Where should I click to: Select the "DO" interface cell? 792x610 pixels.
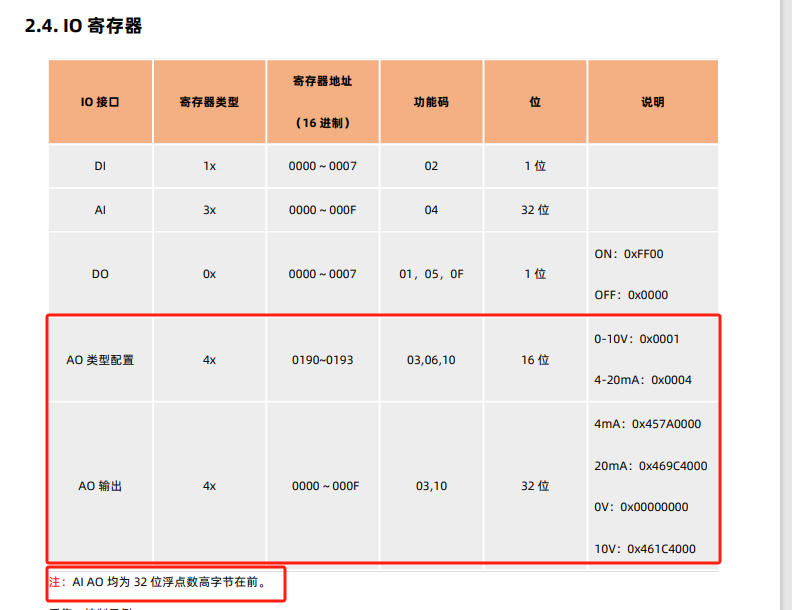pos(100,274)
